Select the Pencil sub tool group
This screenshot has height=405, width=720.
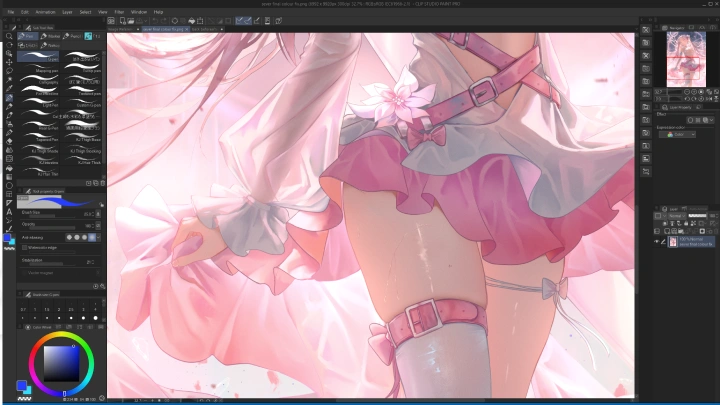coord(72,36)
